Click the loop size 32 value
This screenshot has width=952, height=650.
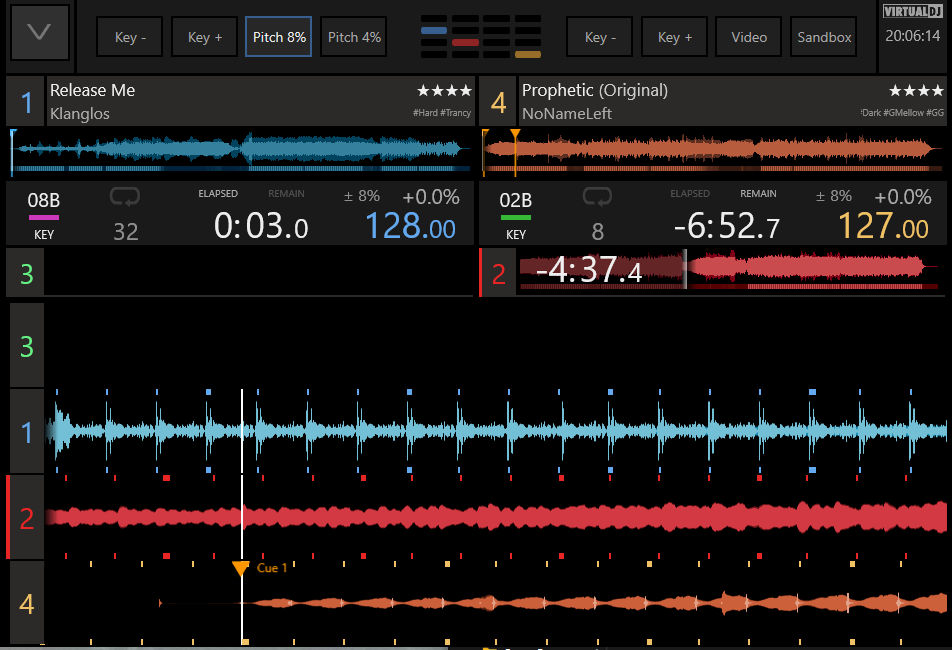coord(126,231)
